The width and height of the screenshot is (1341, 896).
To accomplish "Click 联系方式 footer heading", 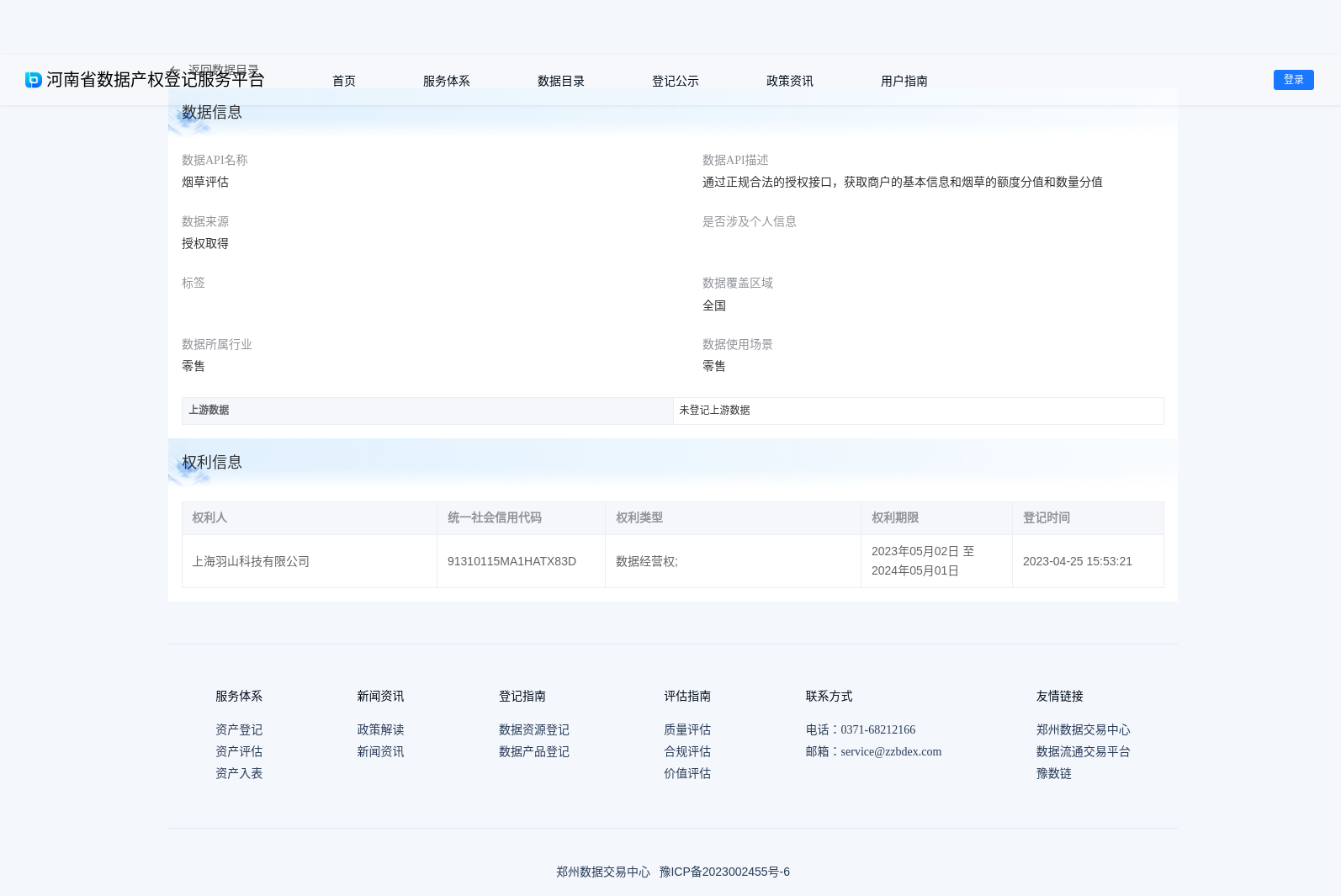I will tap(829, 696).
